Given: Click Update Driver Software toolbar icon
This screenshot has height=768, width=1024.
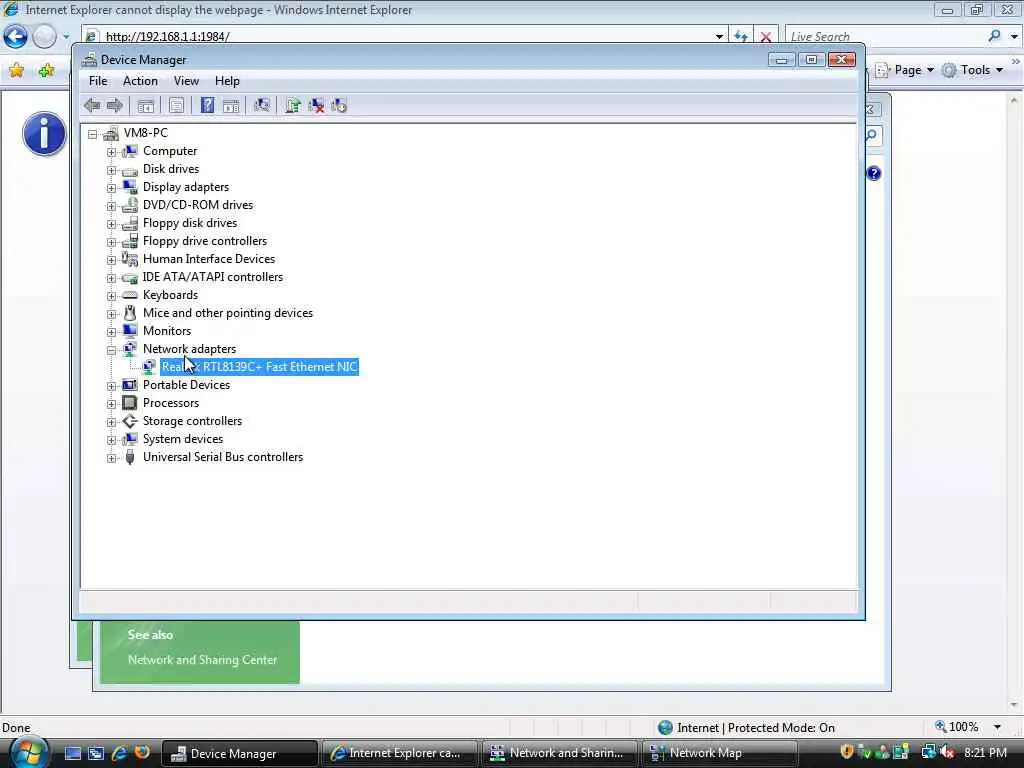Looking at the screenshot, I should pyautogui.click(x=293, y=105).
